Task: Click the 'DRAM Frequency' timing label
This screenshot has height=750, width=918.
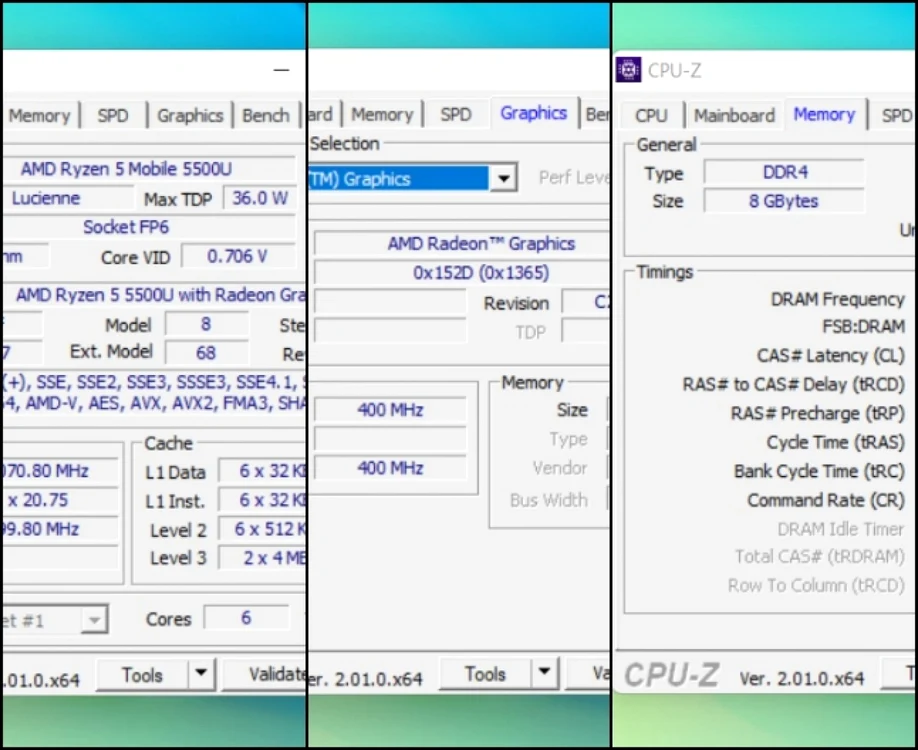Action: click(x=838, y=299)
